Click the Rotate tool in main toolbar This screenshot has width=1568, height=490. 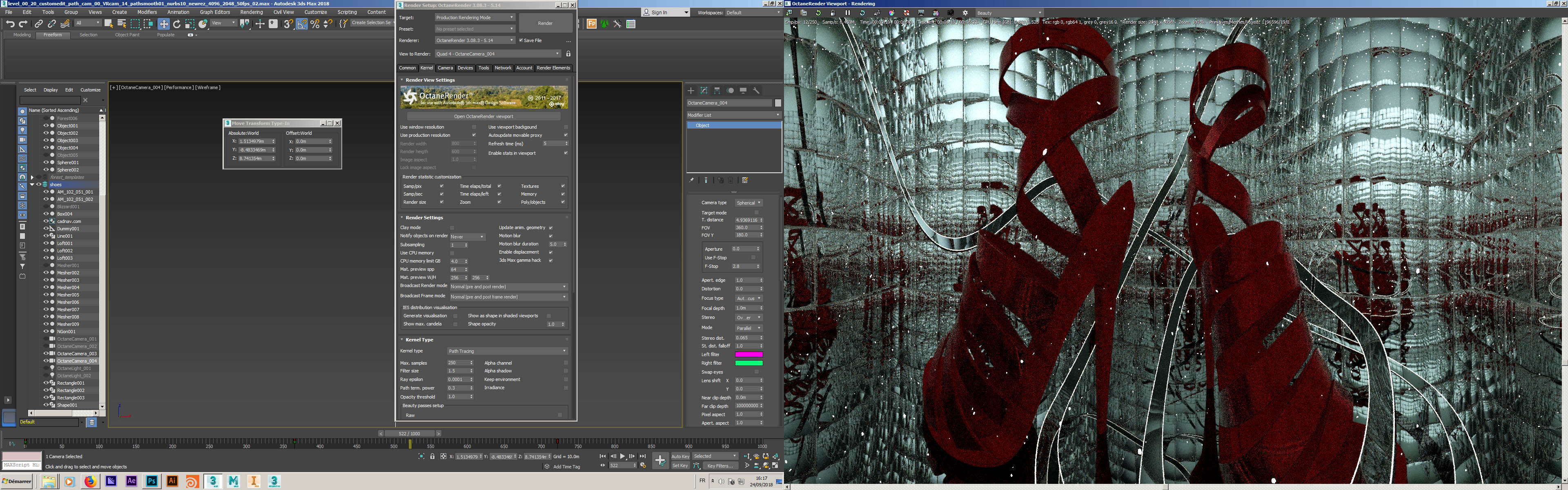click(x=176, y=24)
